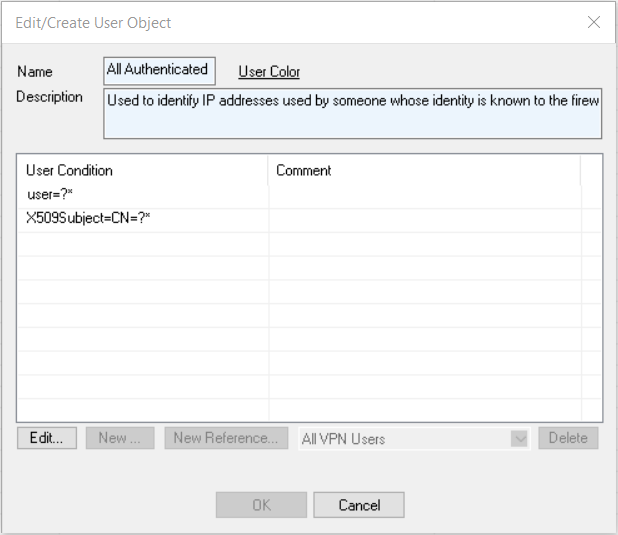The height and width of the screenshot is (535, 618).
Task: Click the New ... button
Action: coord(119,438)
